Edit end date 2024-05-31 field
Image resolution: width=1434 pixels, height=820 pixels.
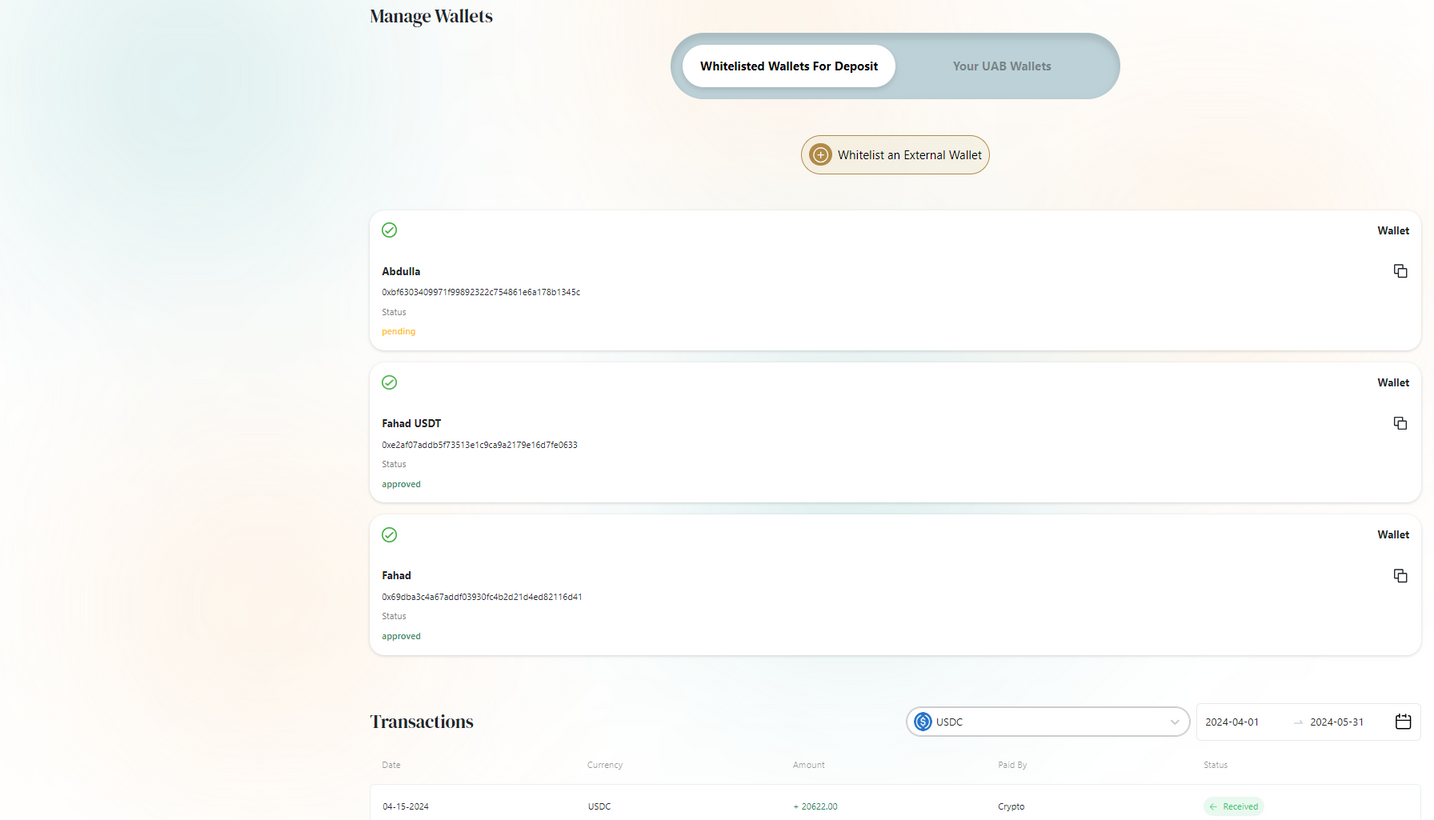(1336, 722)
